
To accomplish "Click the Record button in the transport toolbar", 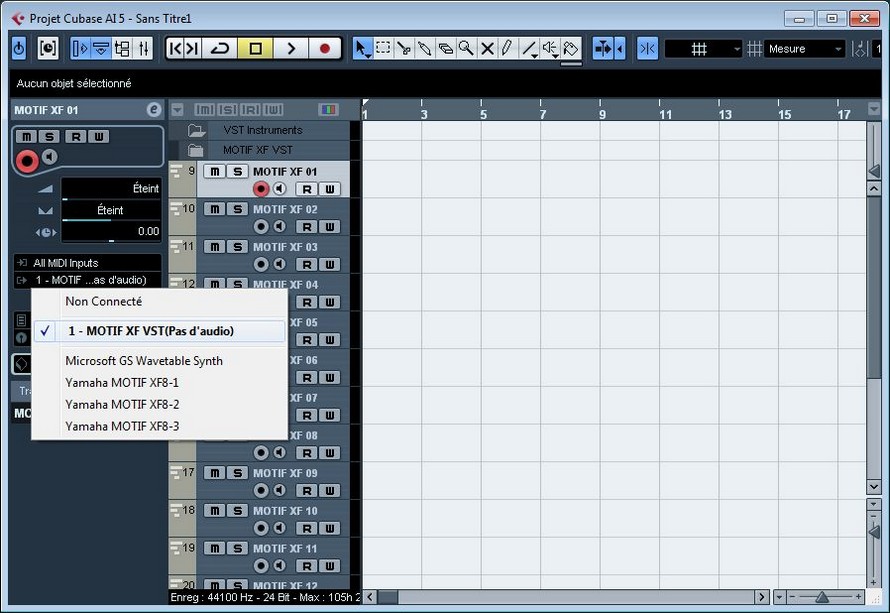I will click(x=324, y=48).
